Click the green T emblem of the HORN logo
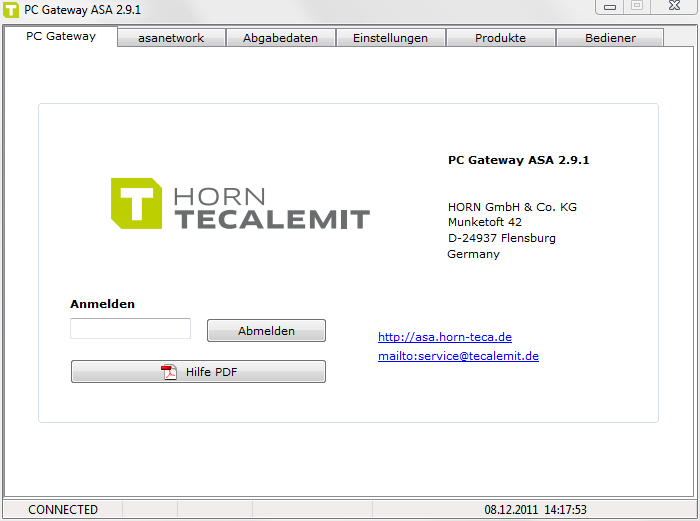 click(x=136, y=203)
